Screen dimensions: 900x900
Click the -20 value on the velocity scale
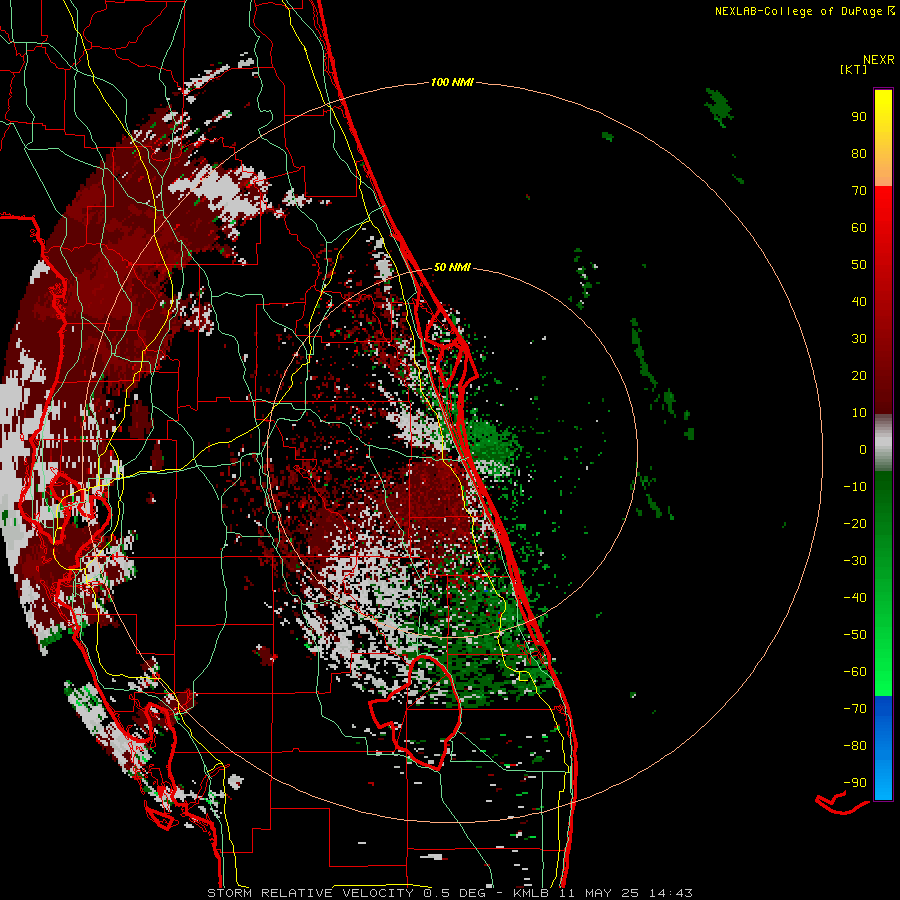point(855,523)
